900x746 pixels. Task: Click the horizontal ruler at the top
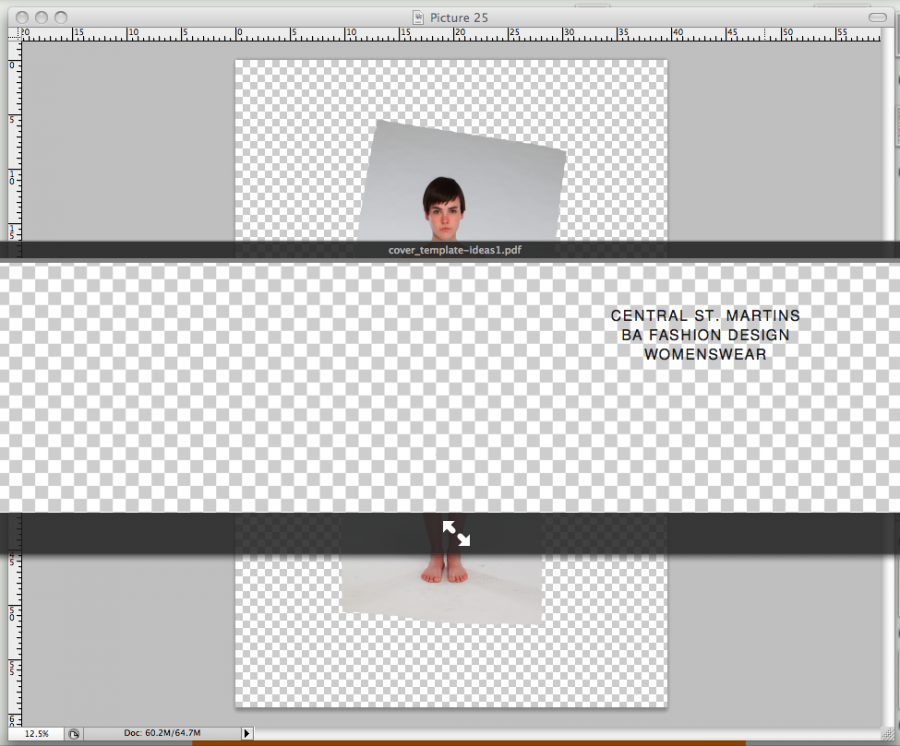point(451,34)
